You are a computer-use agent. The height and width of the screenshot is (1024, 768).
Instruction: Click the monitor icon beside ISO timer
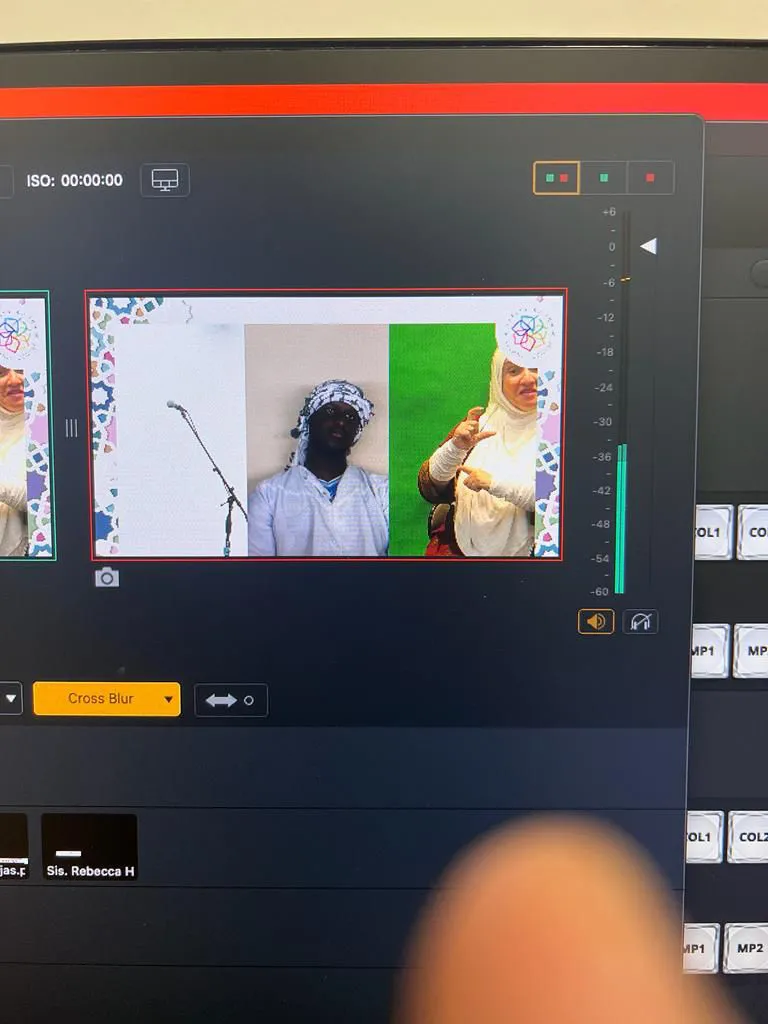point(165,180)
